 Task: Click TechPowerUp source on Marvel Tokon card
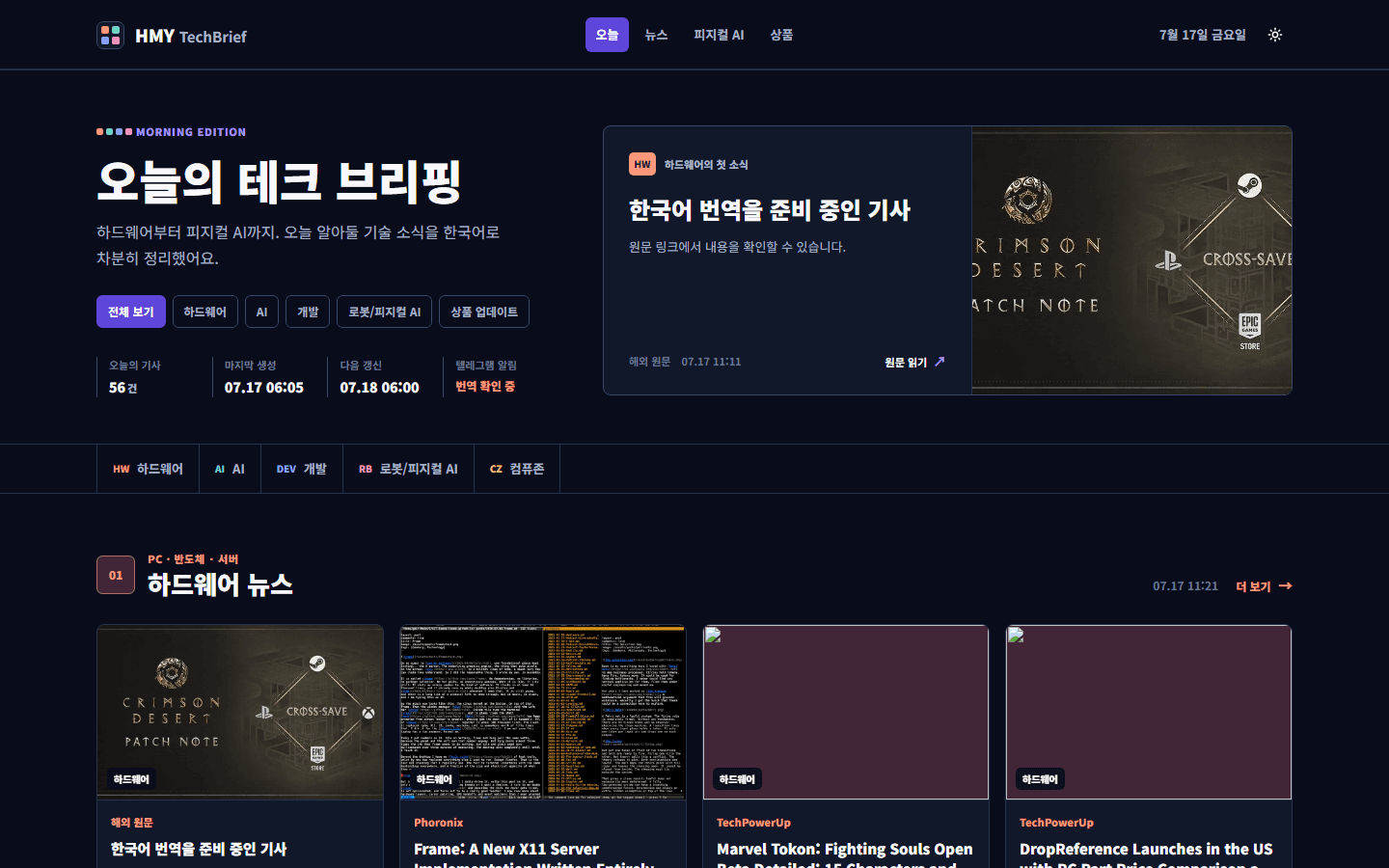pyautogui.click(x=753, y=823)
